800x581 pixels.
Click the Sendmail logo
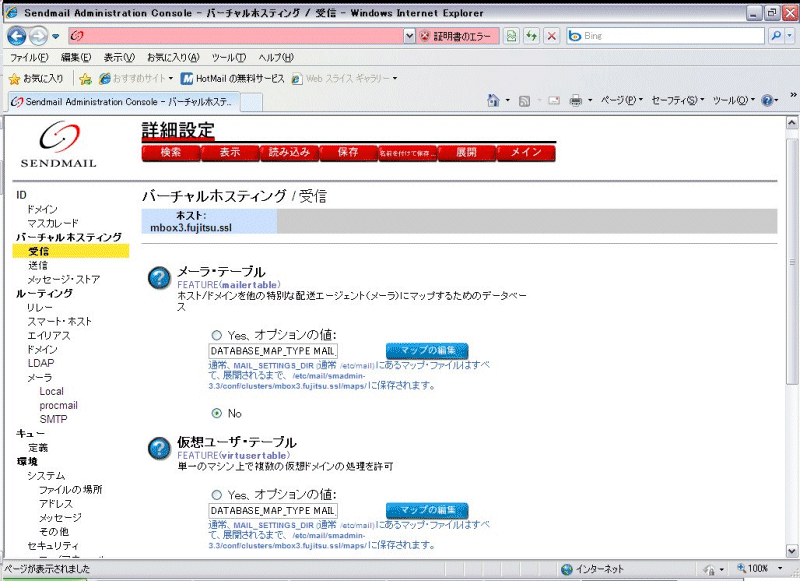point(59,144)
